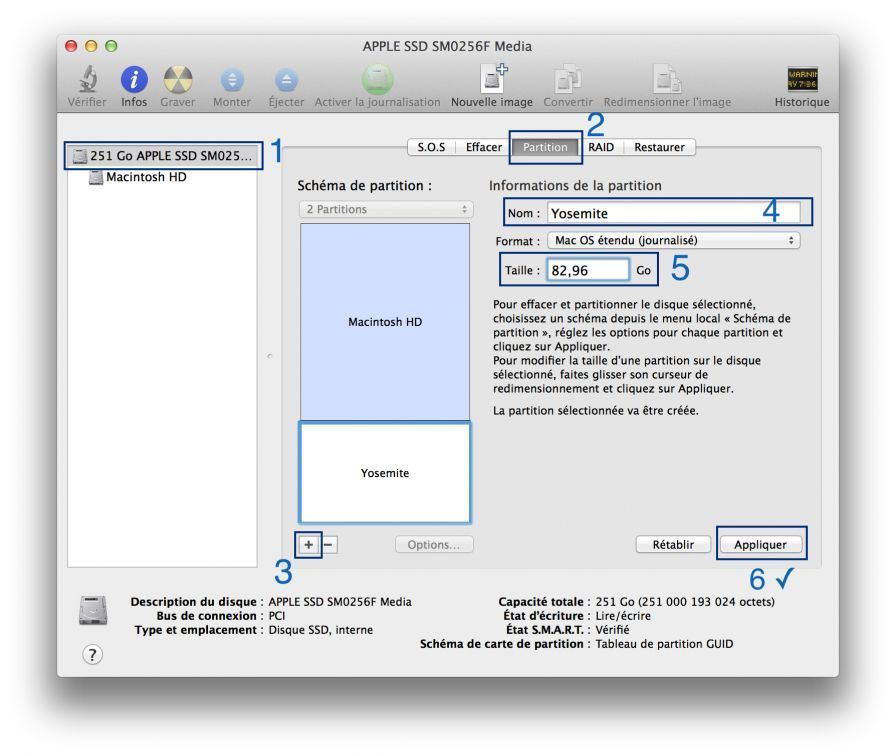The image size is (896, 756).
Task: Add a partition with the plus button
Action: [x=309, y=545]
